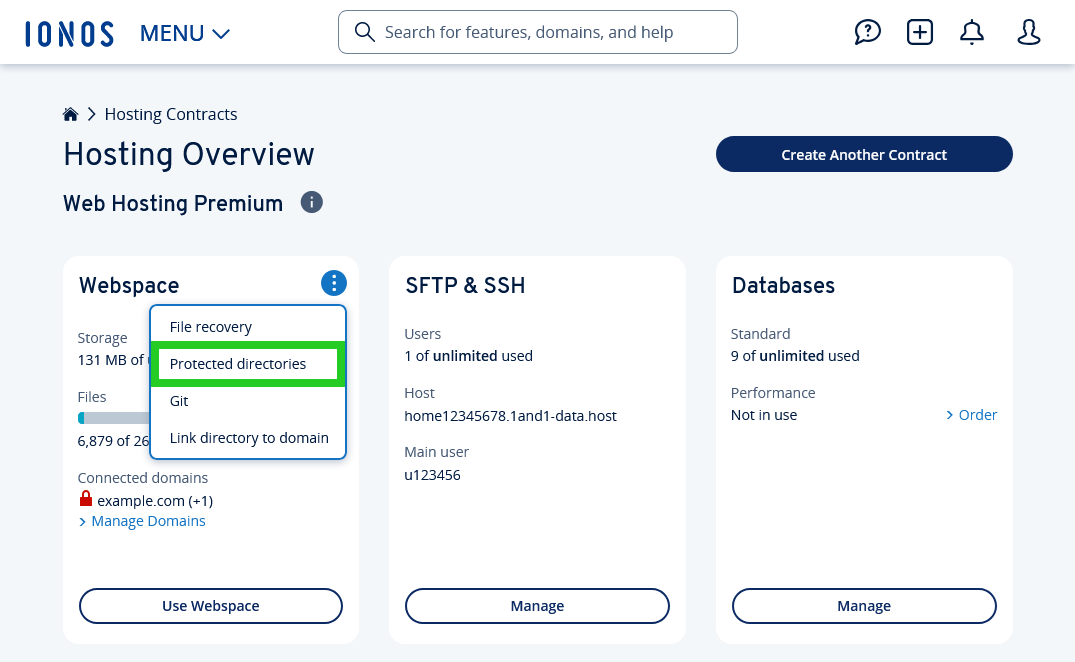Click the Create Another Contract button
Screen dimensions: 1075x662
click(863, 154)
